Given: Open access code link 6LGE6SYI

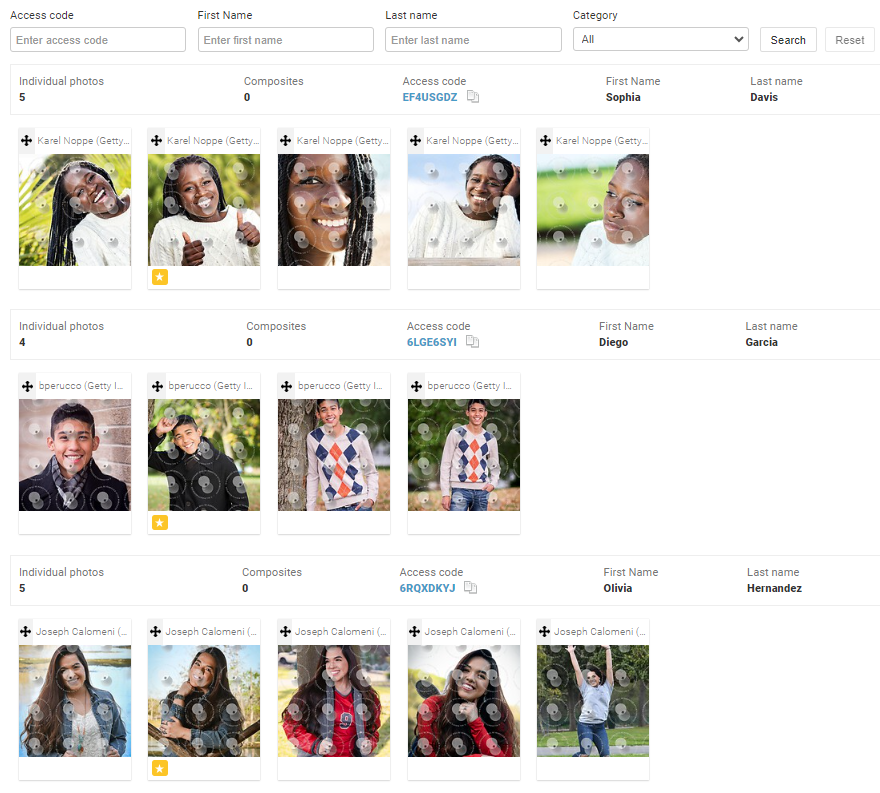Looking at the screenshot, I should (x=432, y=342).
